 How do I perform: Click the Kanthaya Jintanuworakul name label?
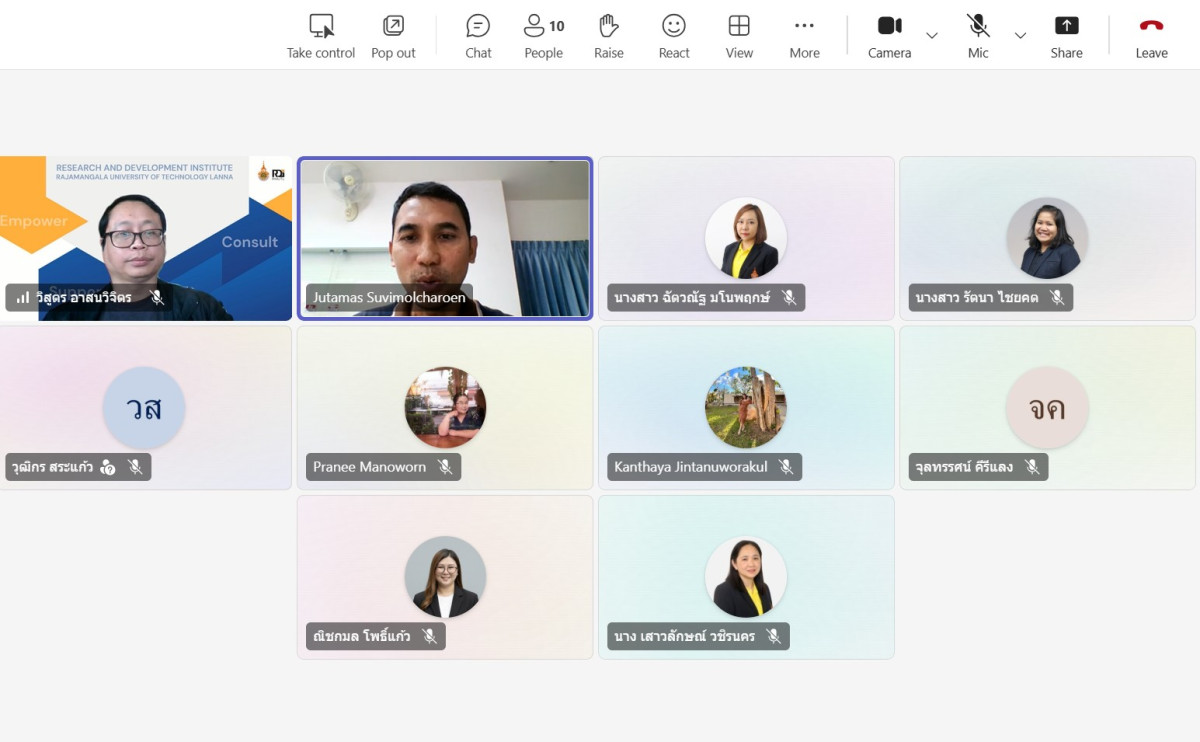[690, 467]
